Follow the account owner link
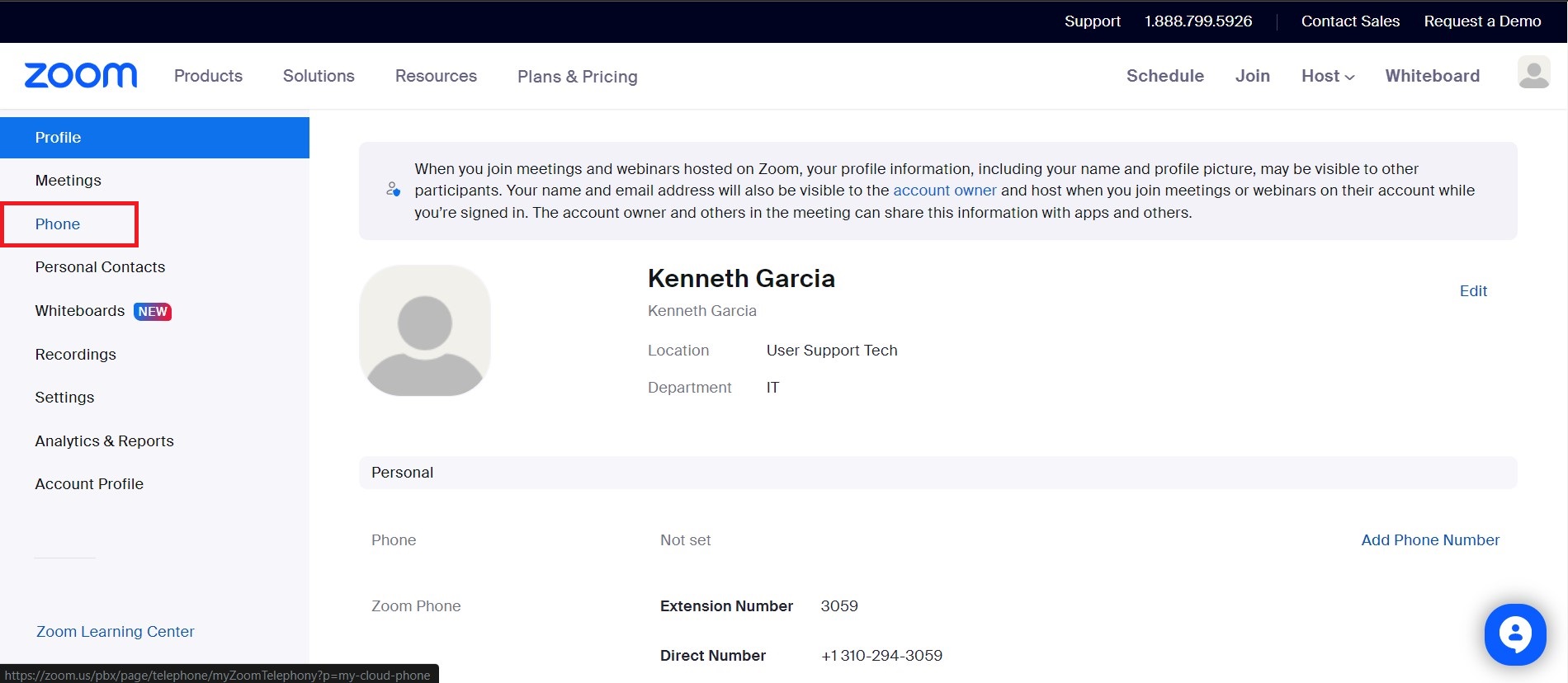 [x=944, y=191]
